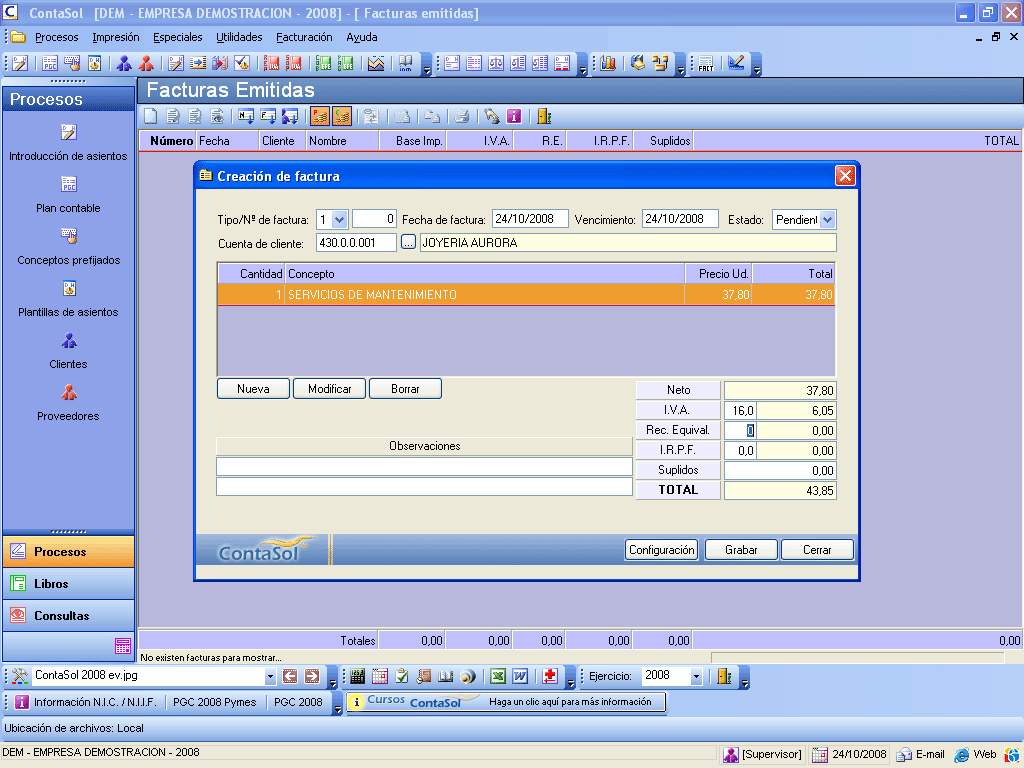Select the SERVICIOS DE MANTENIMIENTO invoice line
The height and width of the screenshot is (768, 1024).
click(x=526, y=295)
